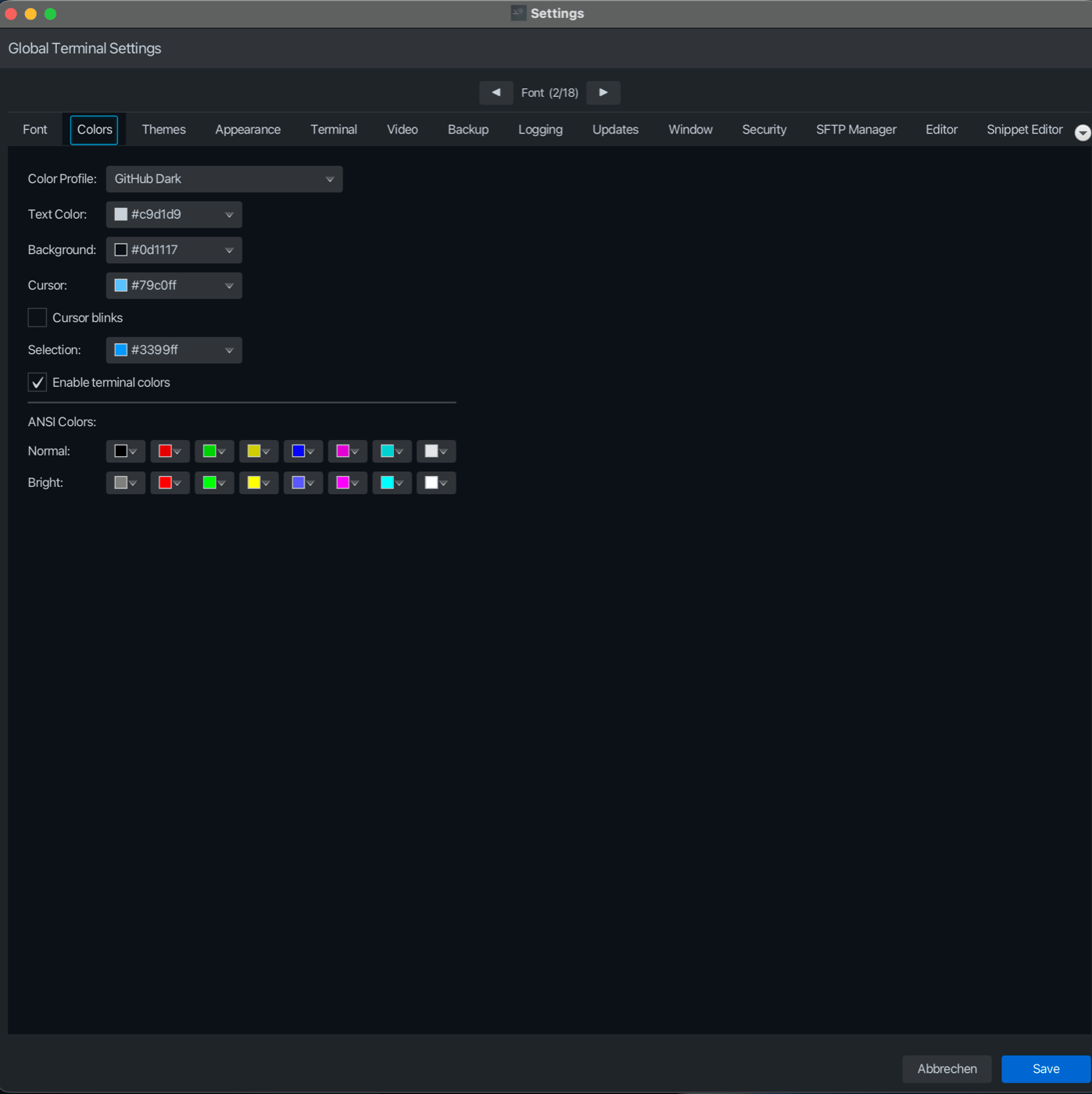Viewport: 1092px width, 1094px height.
Task: Pick the Bright blue ANSI color
Action: [x=303, y=483]
